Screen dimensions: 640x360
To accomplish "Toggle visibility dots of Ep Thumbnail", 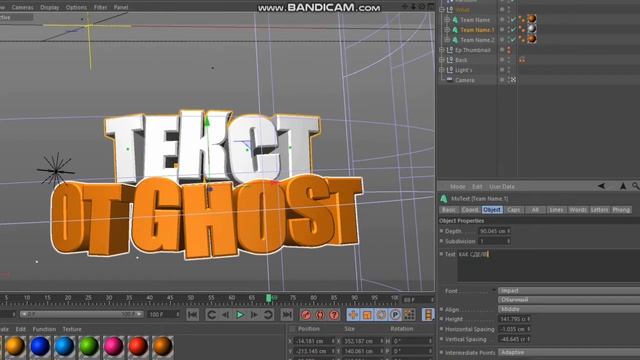I will click(x=509, y=50).
